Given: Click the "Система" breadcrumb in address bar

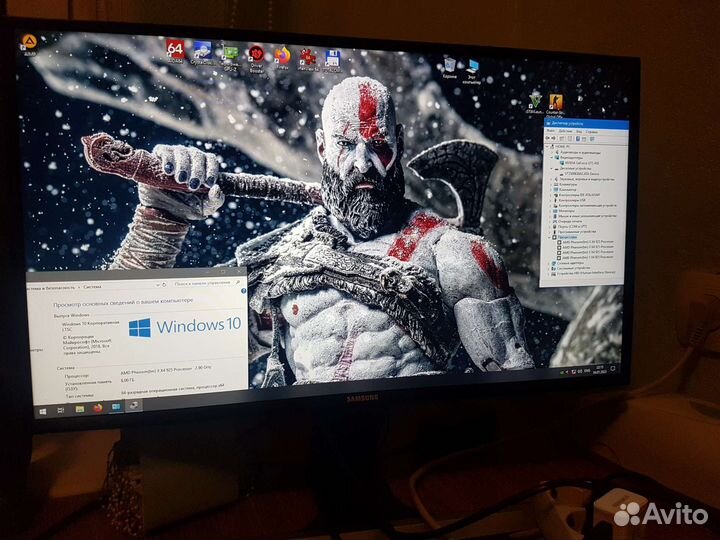Looking at the screenshot, I should [92, 287].
